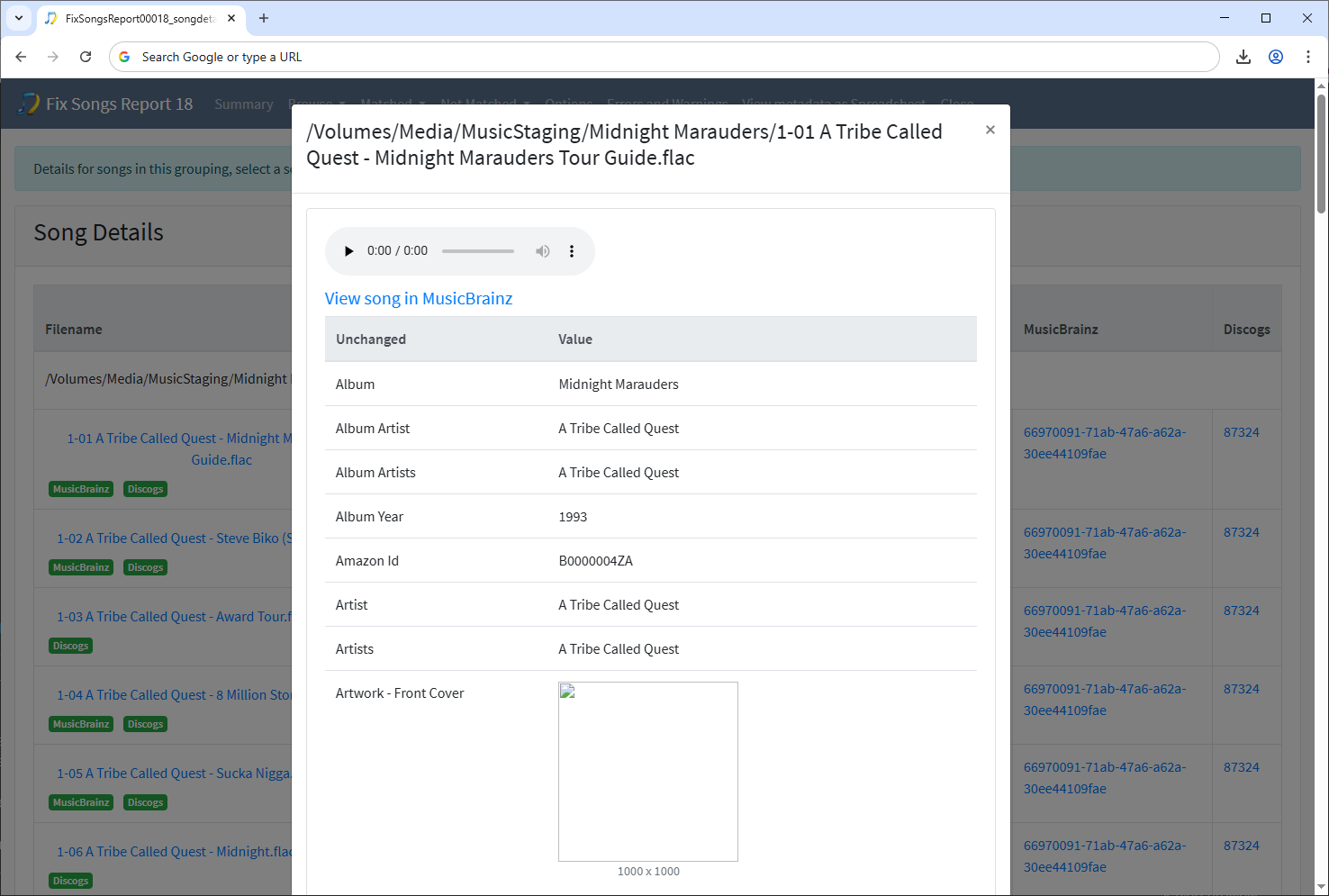The height and width of the screenshot is (896, 1329).
Task: Click MusicBrainz badge under track 1-01
Action: tap(81, 489)
